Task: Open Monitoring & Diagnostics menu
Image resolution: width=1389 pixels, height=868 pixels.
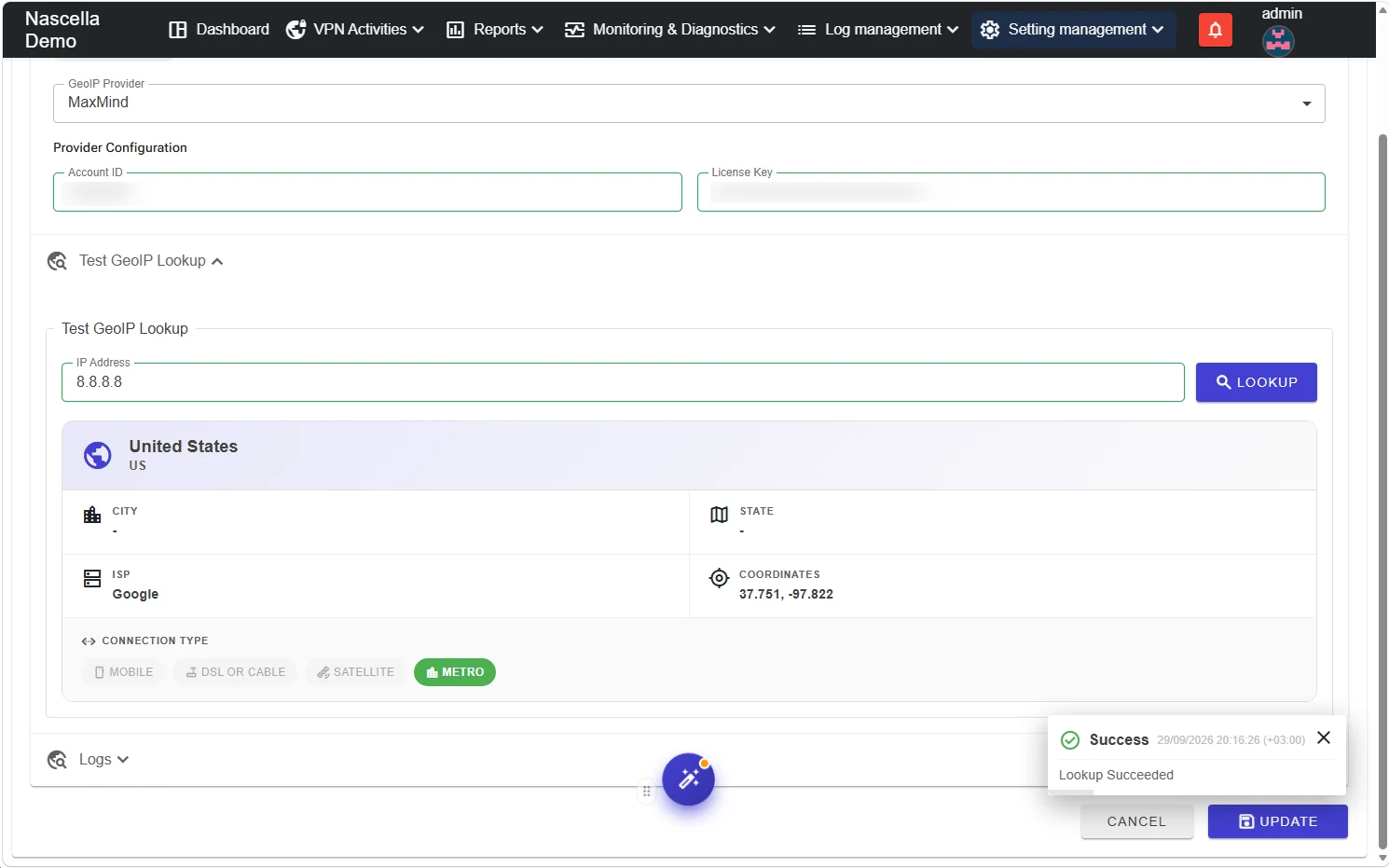Action: (670, 29)
